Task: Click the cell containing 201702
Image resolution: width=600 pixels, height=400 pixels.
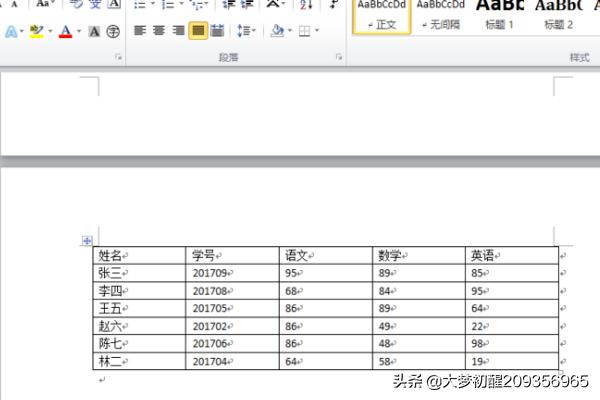Action: pos(232,326)
